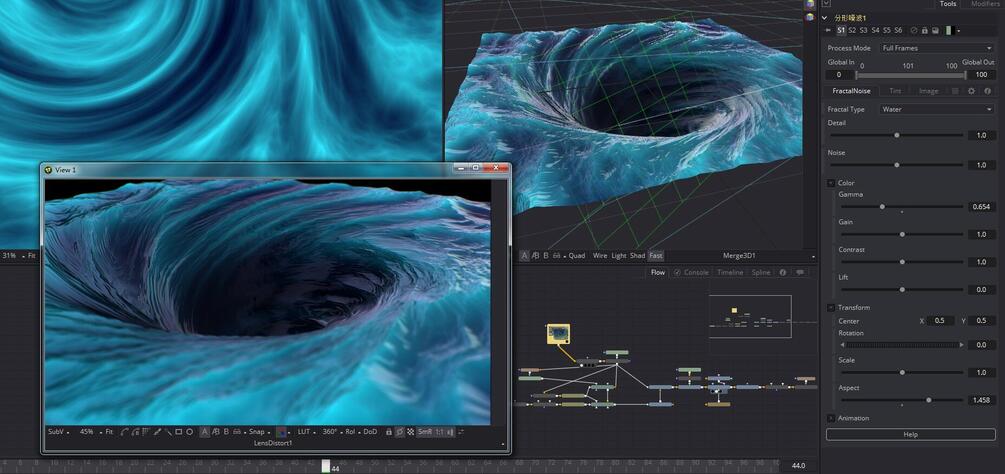The height and width of the screenshot is (474, 1005).
Task: Click the Global Out value field
Action: coord(981,75)
